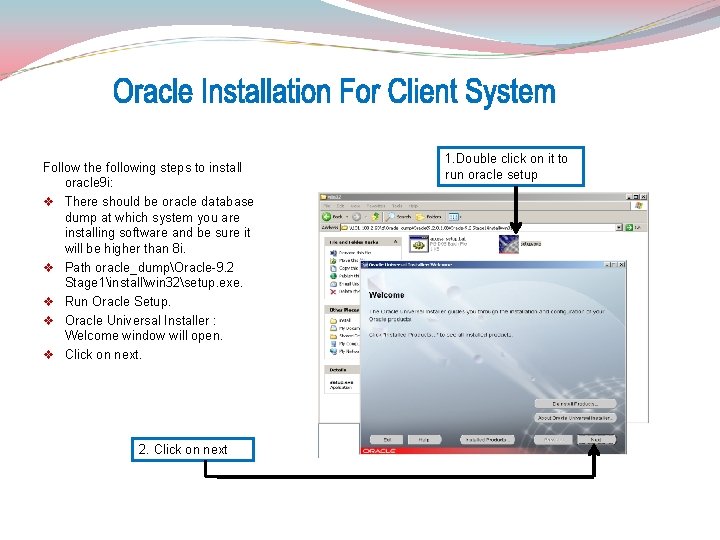Click the green Go button beside address
This screenshot has width=720, height=540.
629,227
